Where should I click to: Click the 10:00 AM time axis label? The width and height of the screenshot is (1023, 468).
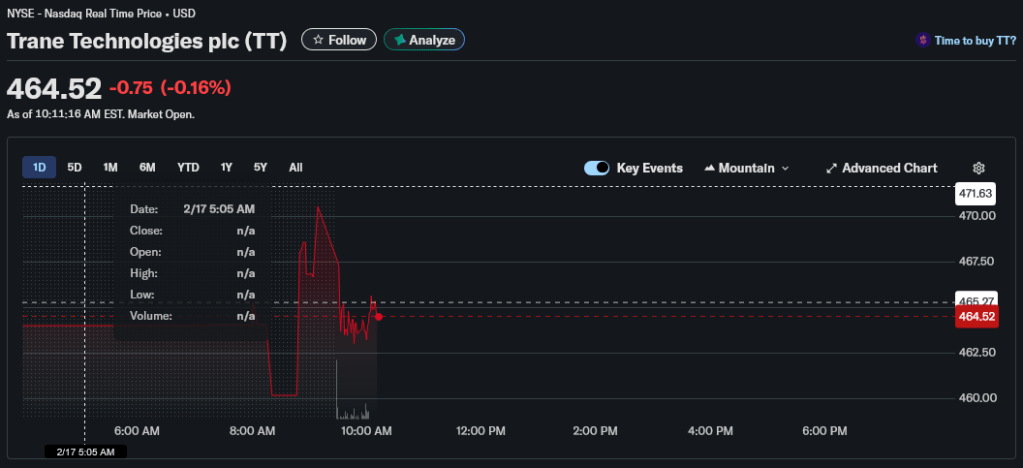[365, 431]
